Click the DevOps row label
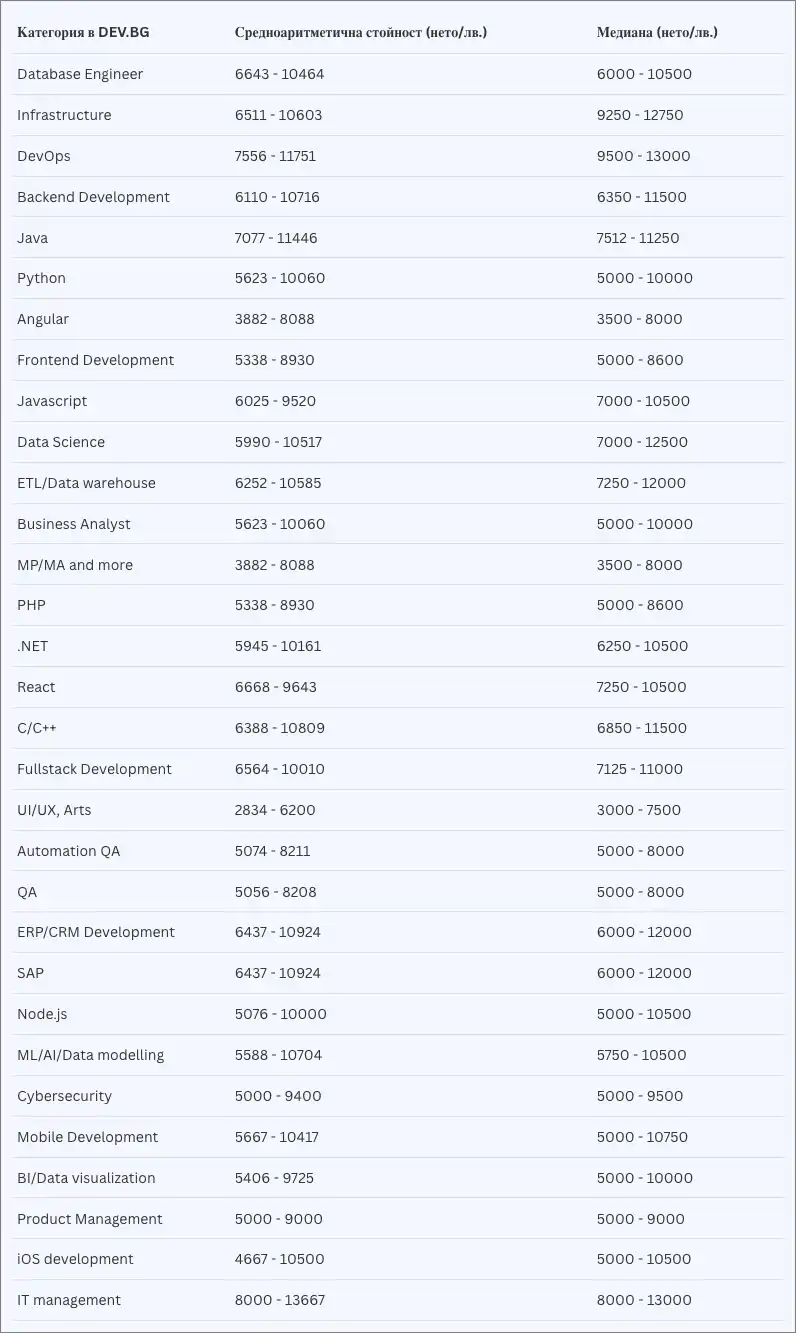 coord(44,156)
